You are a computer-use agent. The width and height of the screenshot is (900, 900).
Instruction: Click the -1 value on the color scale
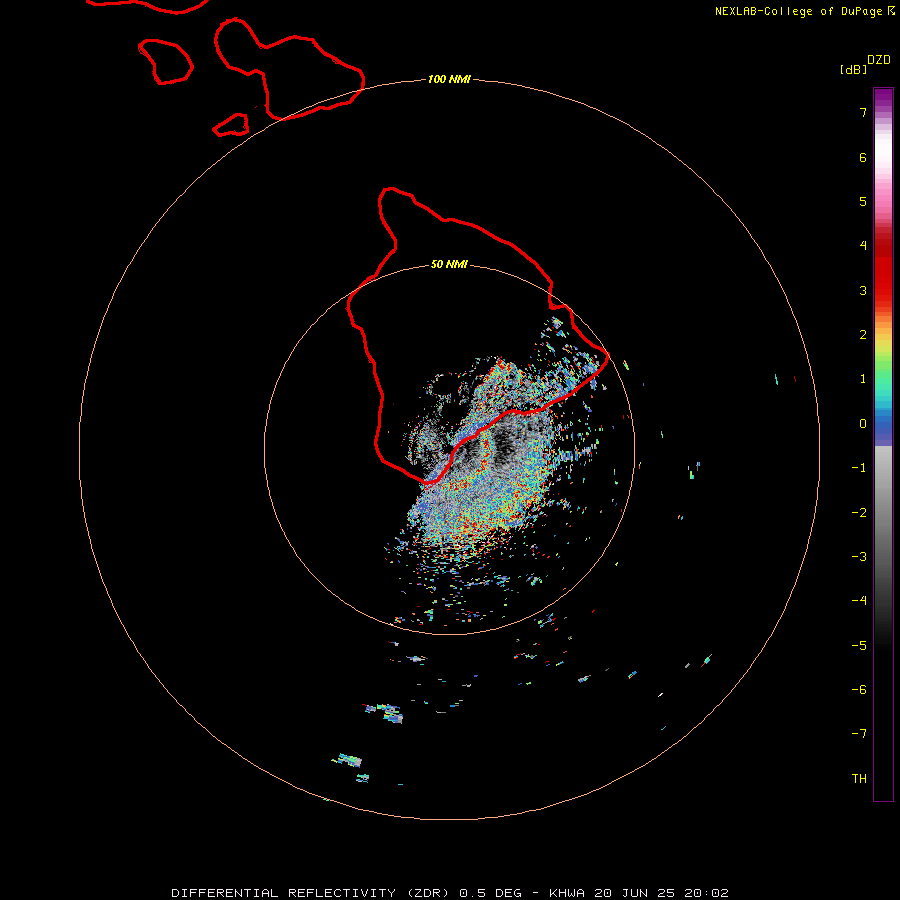pos(859,468)
